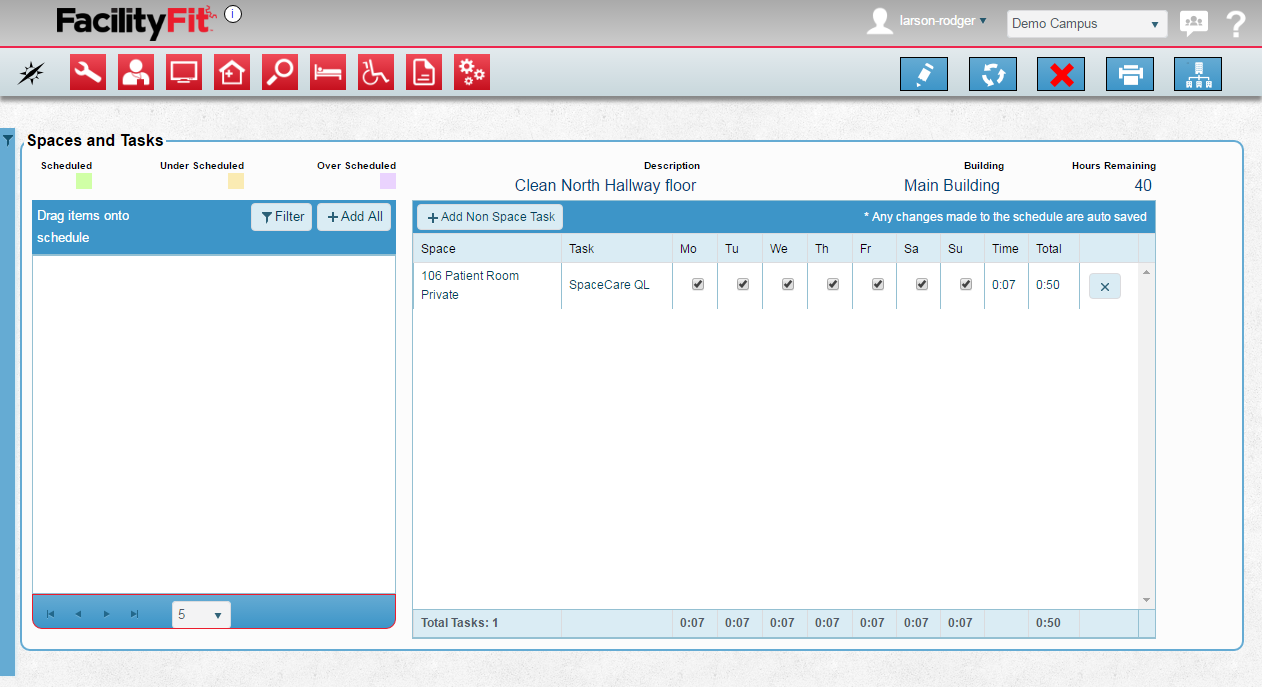Viewport: 1262px width, 687px height.
Task: Click the blue refresh arrows icon
Action: click(993, 74)
